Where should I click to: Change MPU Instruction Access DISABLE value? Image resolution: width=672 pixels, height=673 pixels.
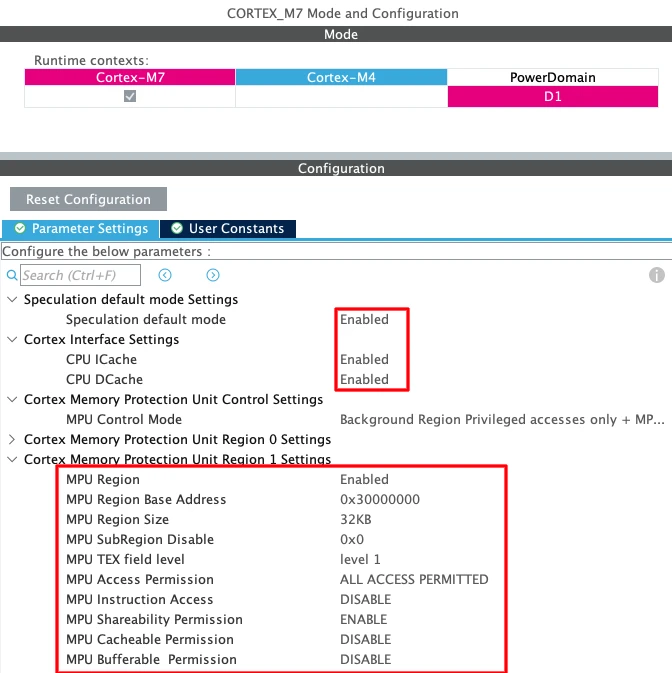pos(366,600)
